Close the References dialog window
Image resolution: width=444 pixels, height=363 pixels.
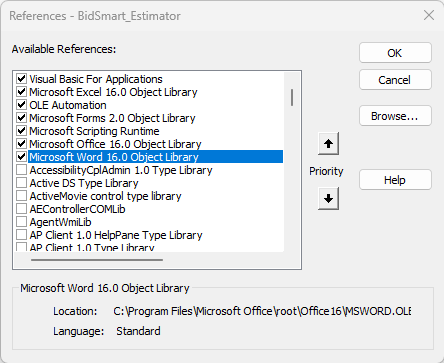pyautogui.click(x=429, y=15)
